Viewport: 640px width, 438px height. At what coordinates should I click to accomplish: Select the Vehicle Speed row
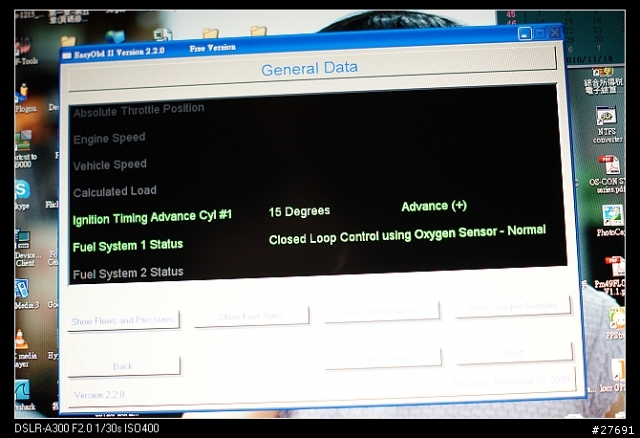tap(110, 165)
